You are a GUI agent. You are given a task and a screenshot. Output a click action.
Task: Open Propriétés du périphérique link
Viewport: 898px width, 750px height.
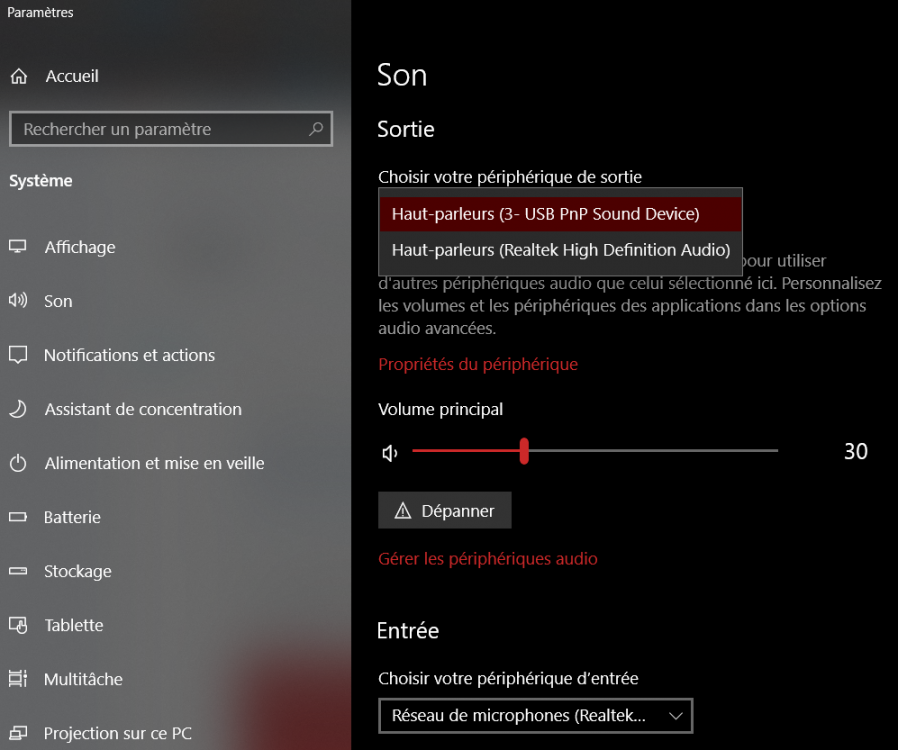(x=478, y=364)
